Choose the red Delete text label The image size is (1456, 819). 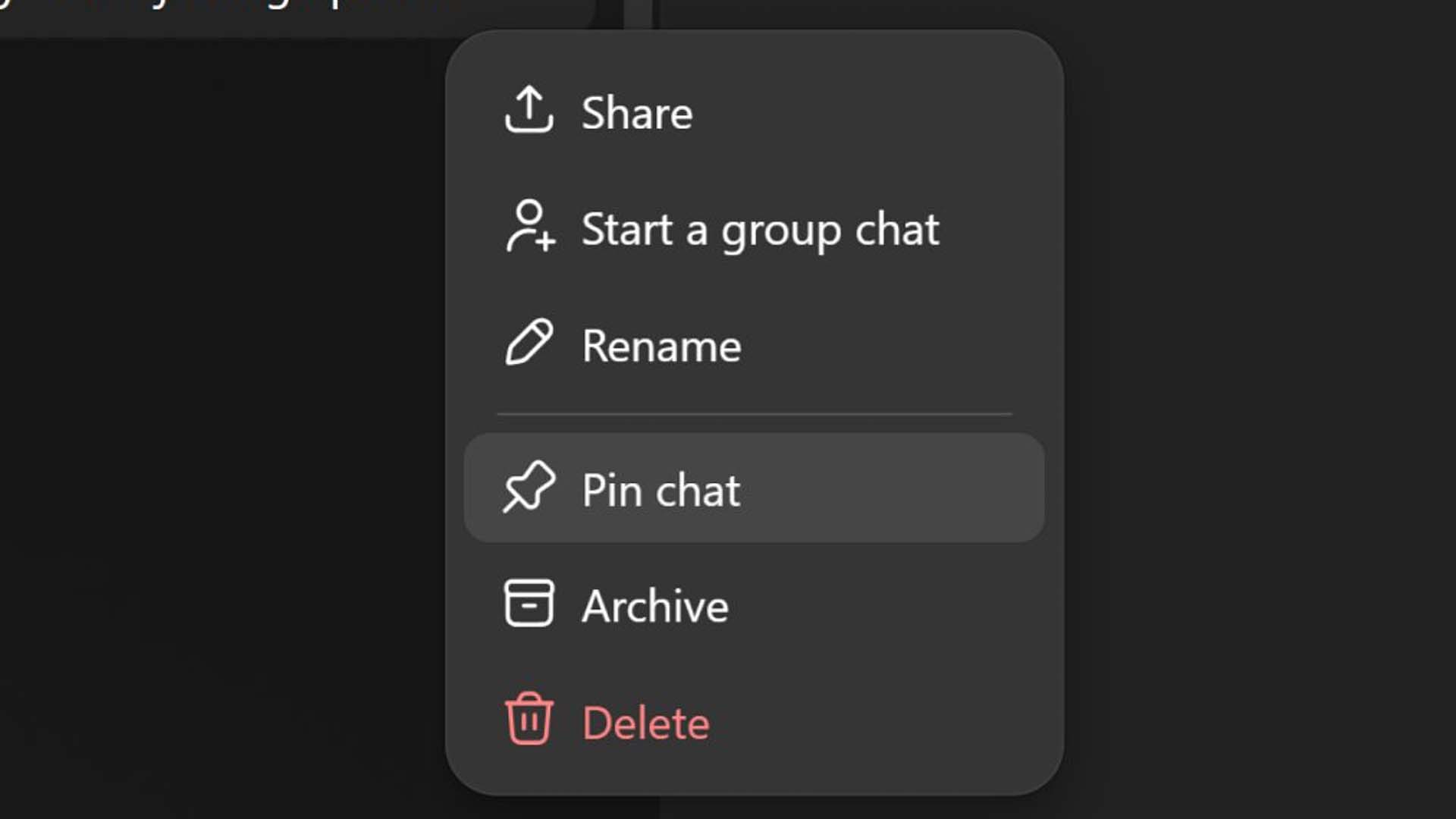(x=645, y=723)
